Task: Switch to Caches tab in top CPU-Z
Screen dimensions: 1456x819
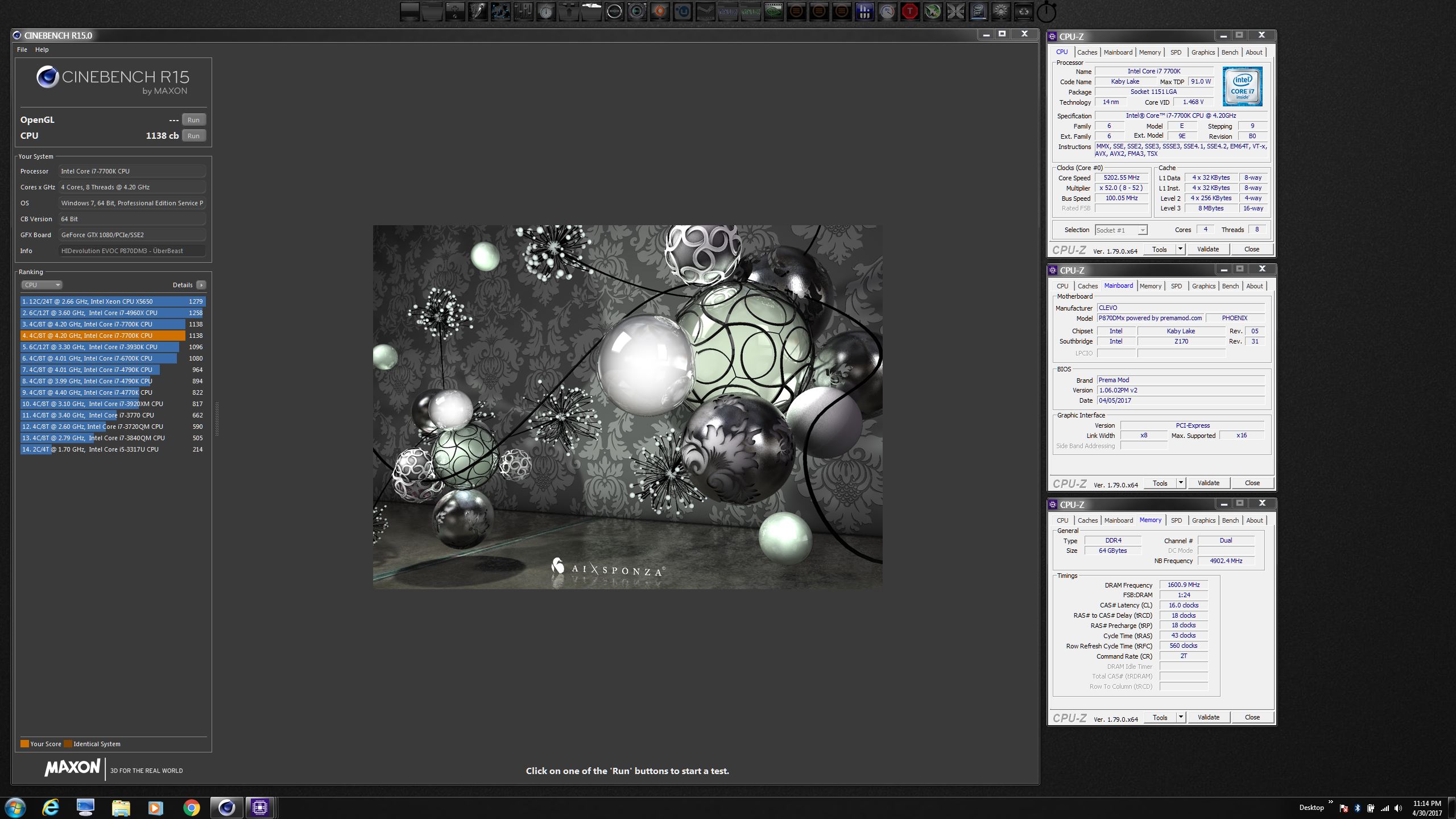Action: click(x=1087, y=52)
